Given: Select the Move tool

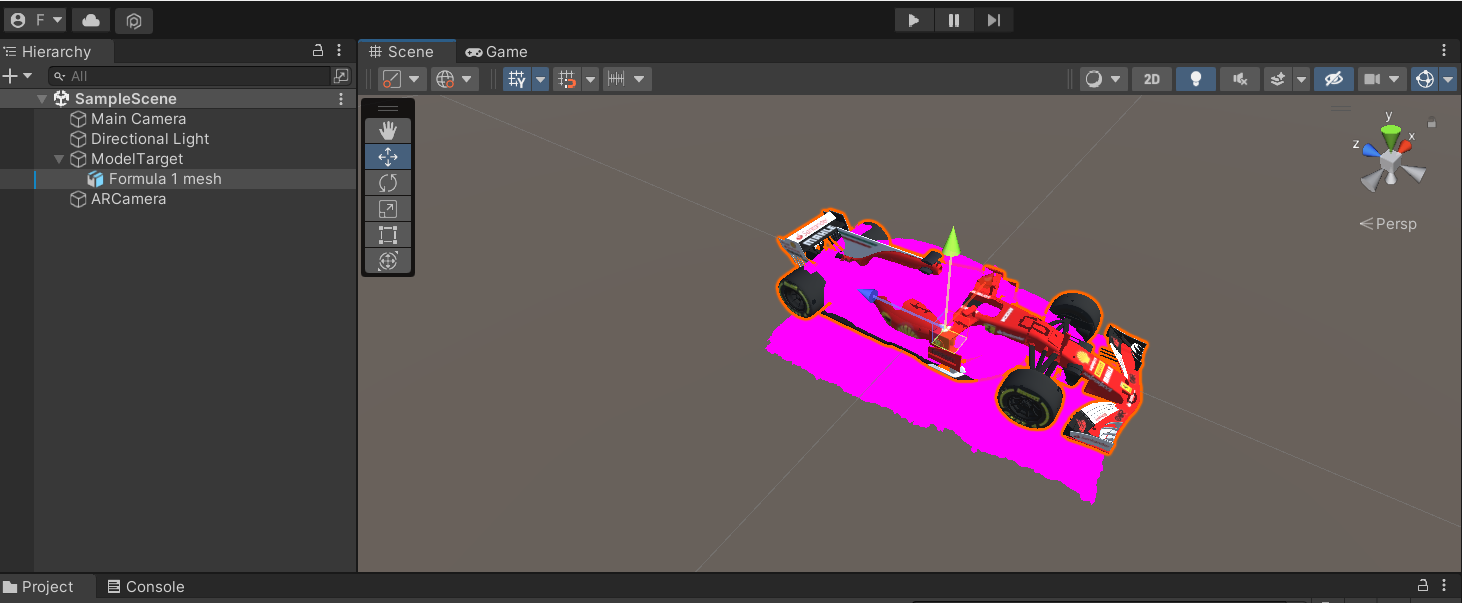Looking at the screenshot, I should 387,156.
